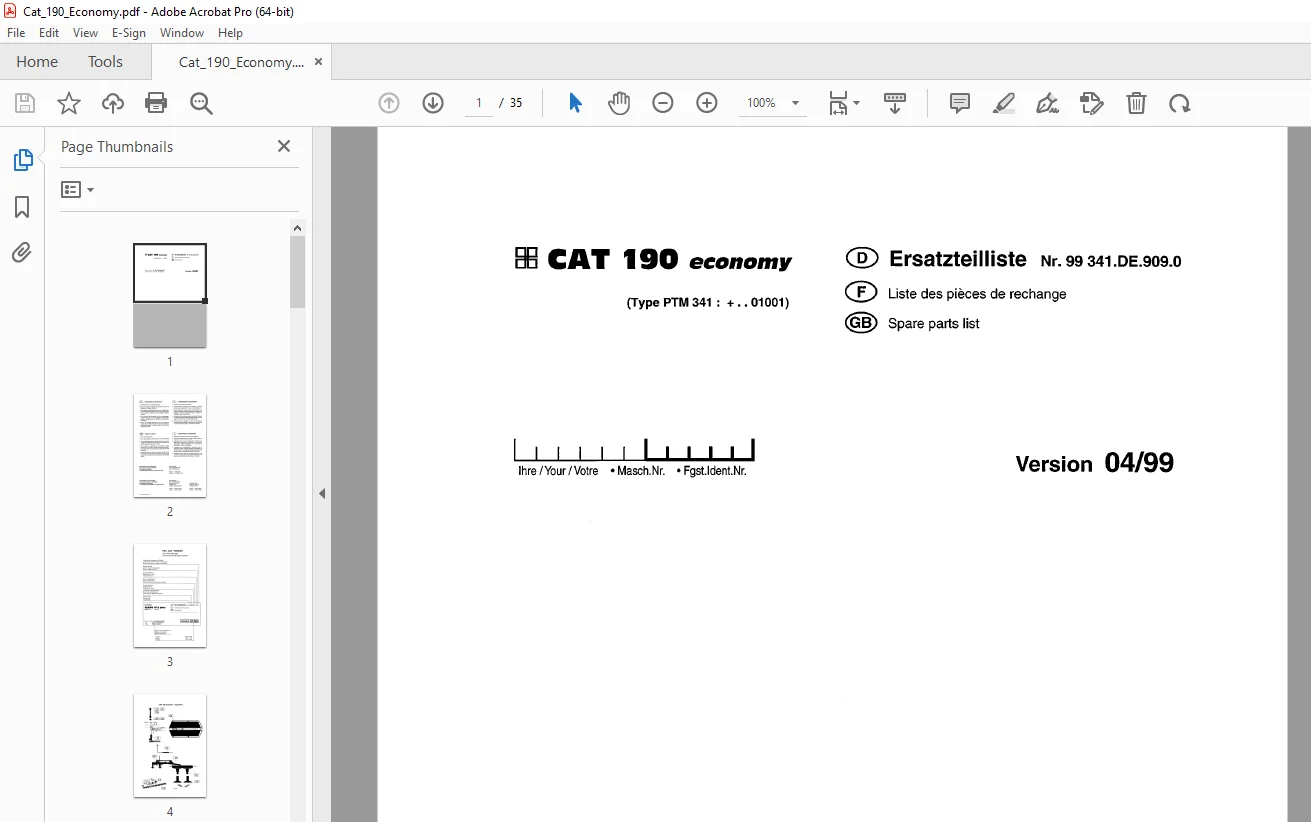Viewport: 1311px width, 822px height.
Task: Click the current page number field
Action: coord(479,103)
